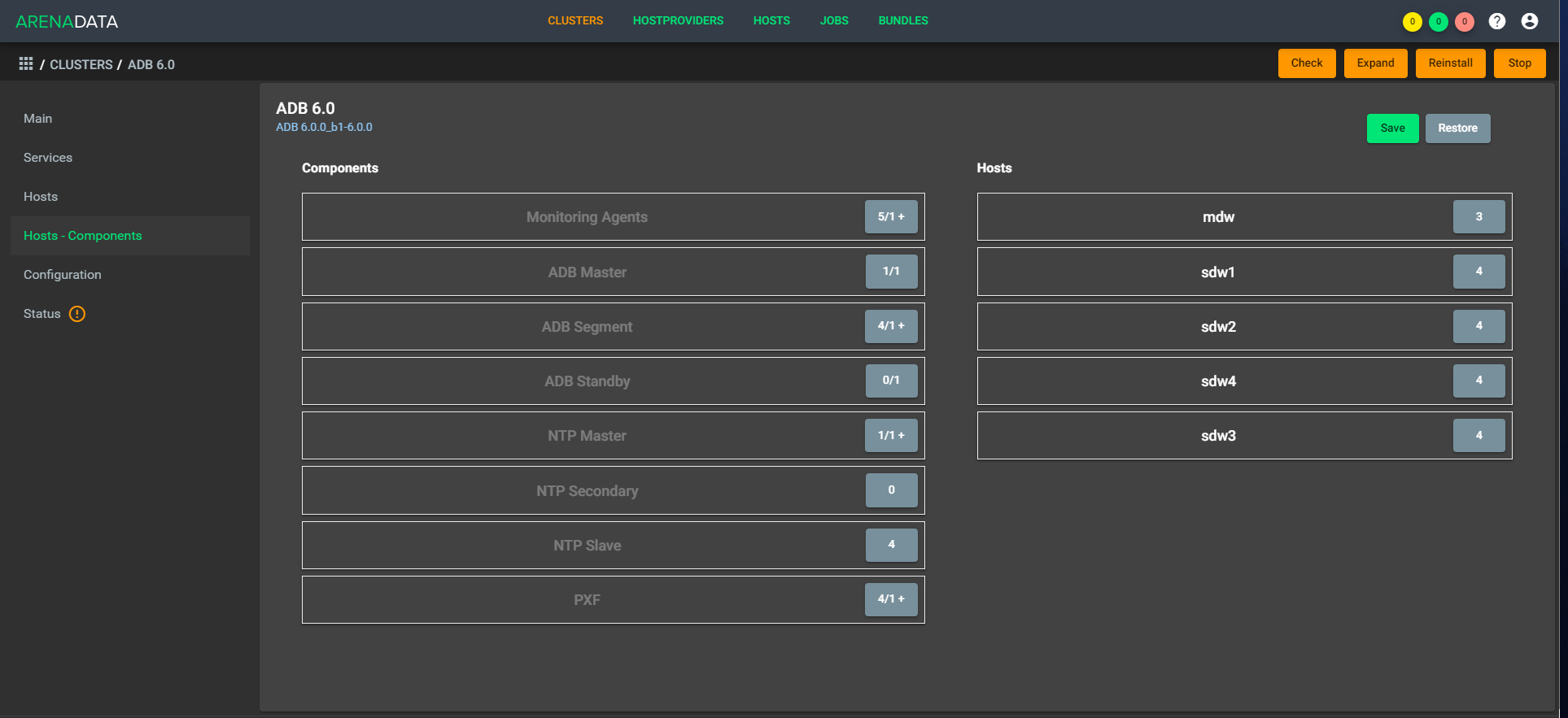Image resolution: width=1568 pixels, height=718 pixels.
Task: Select the mdw host name
Action: tap(1218, 217)
